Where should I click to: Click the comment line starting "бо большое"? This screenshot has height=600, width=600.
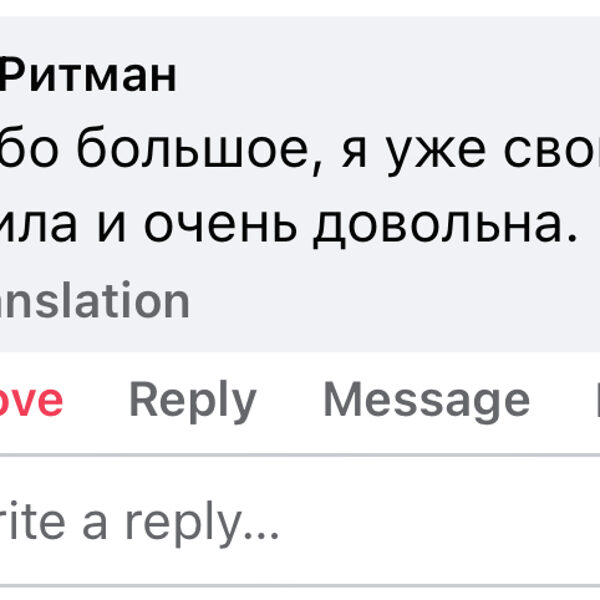tap(300, 151)
